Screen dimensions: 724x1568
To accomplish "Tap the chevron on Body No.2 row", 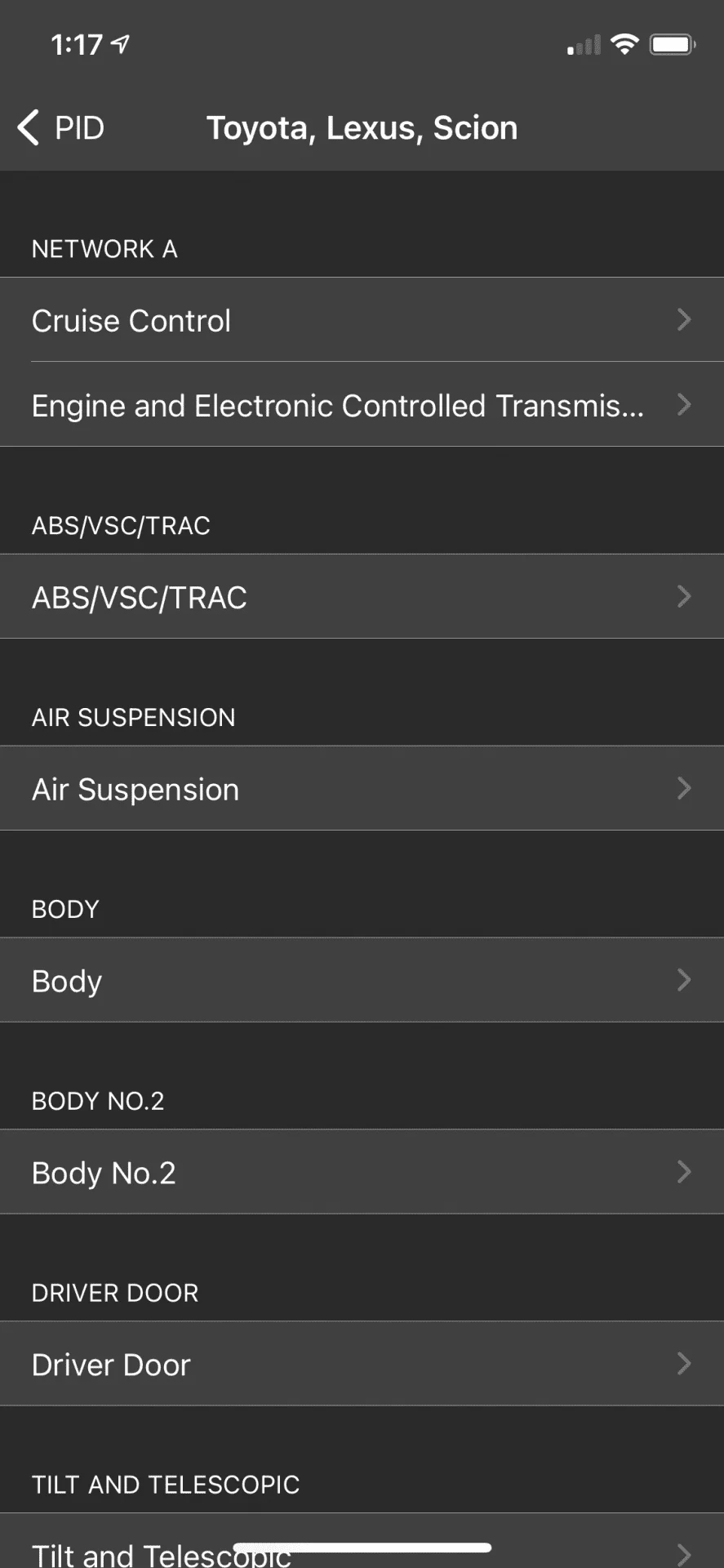I will tap(684, 1172).
